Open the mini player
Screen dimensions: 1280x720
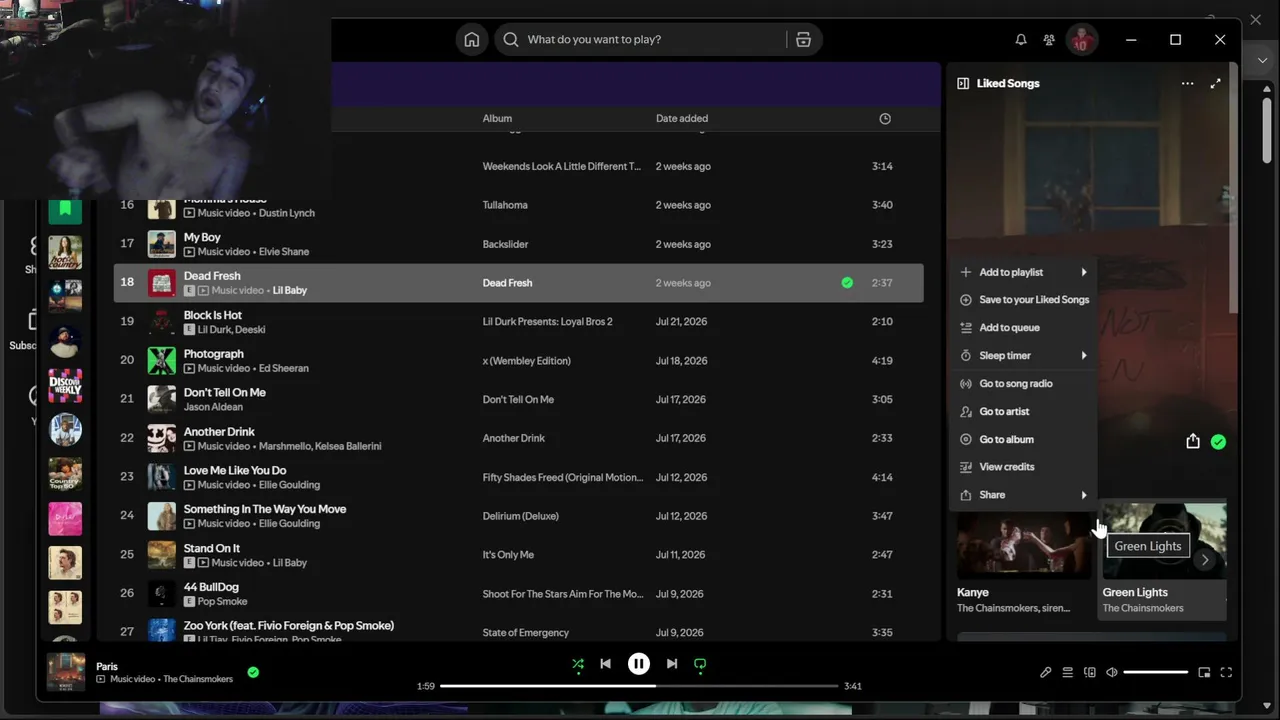(x=1204, y=673)
